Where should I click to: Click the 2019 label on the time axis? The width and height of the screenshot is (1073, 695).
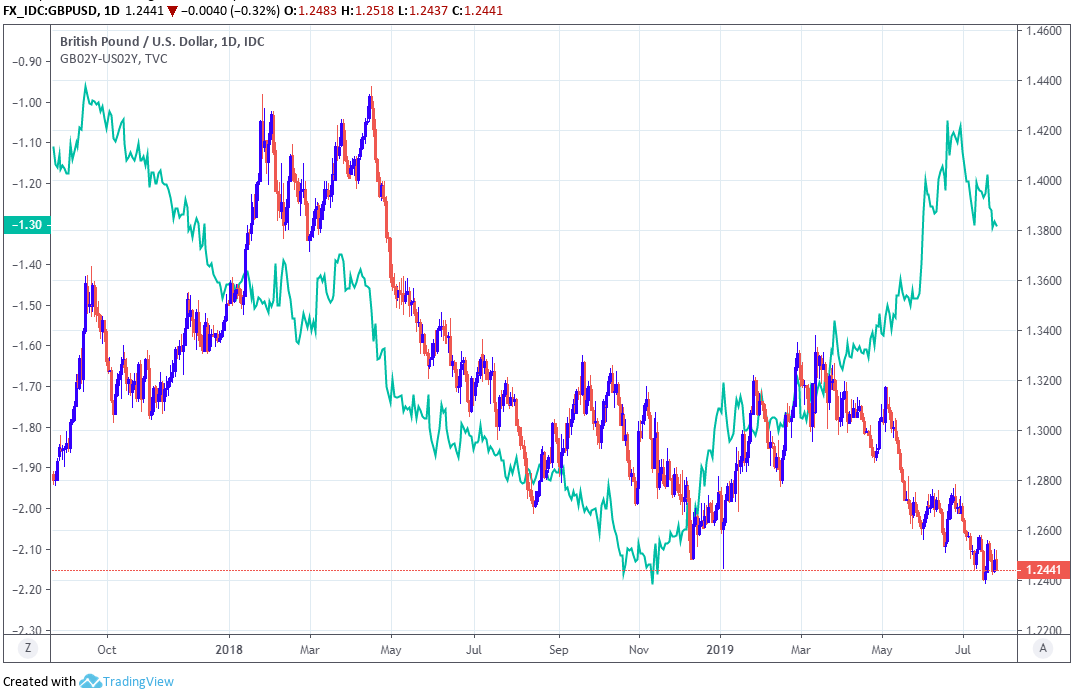click(x=721, y=648)
